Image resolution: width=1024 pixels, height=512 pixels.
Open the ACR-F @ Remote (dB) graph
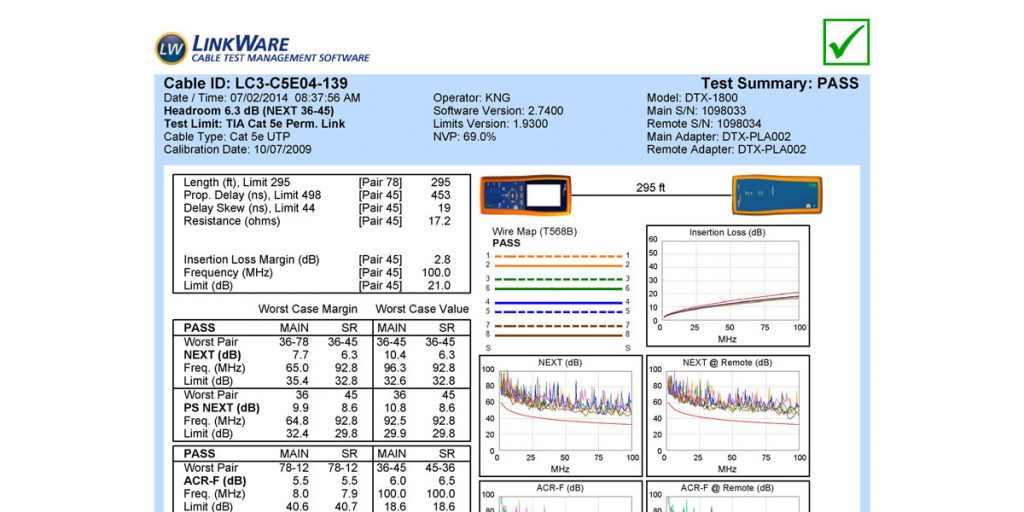click(x=728, y=496)
